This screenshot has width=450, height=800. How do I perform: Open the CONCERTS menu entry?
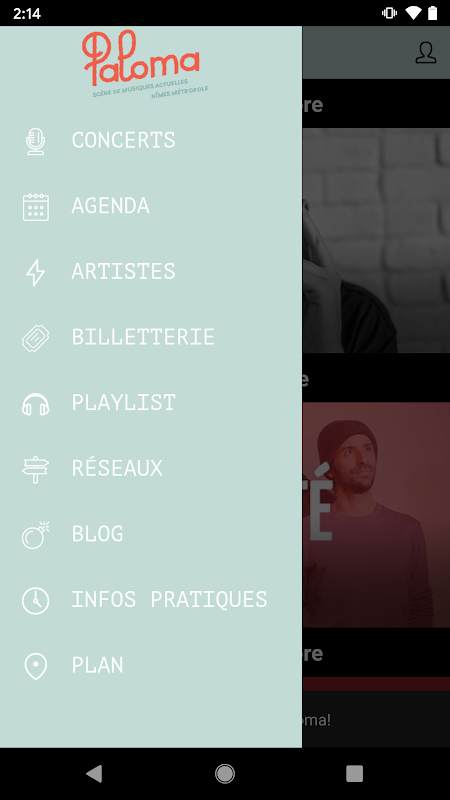123,140
